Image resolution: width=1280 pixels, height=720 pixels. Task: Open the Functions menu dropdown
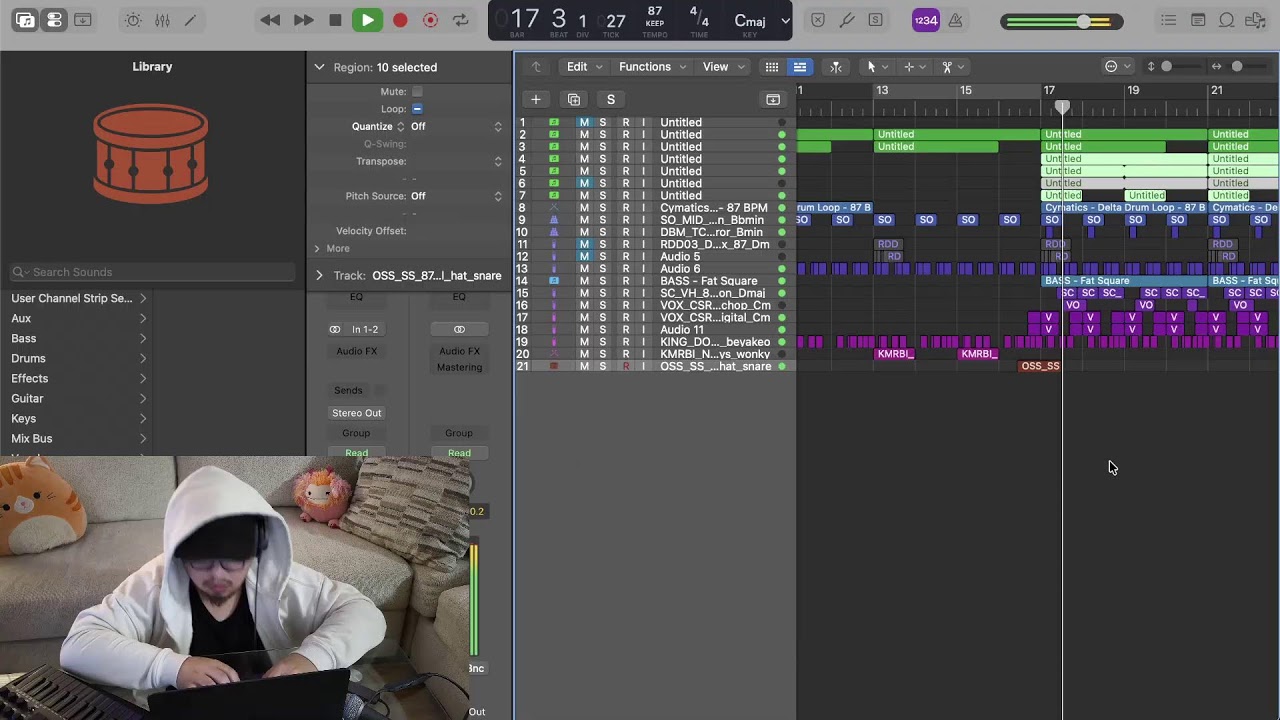pyautogui.click(x=652, y=67)
